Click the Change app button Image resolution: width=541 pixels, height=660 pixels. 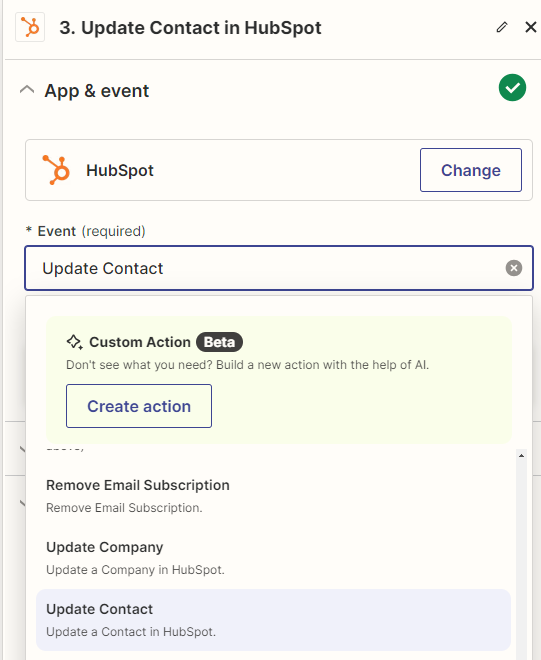(x=471, y=170)
